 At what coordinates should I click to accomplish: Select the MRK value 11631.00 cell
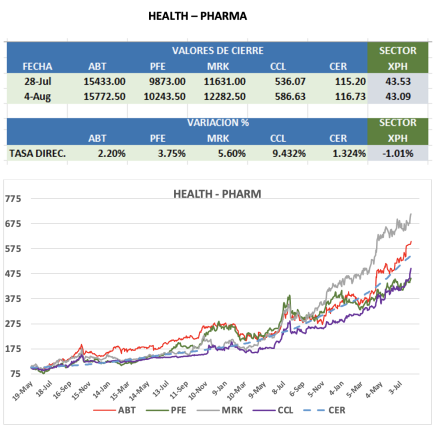[225, 81]
